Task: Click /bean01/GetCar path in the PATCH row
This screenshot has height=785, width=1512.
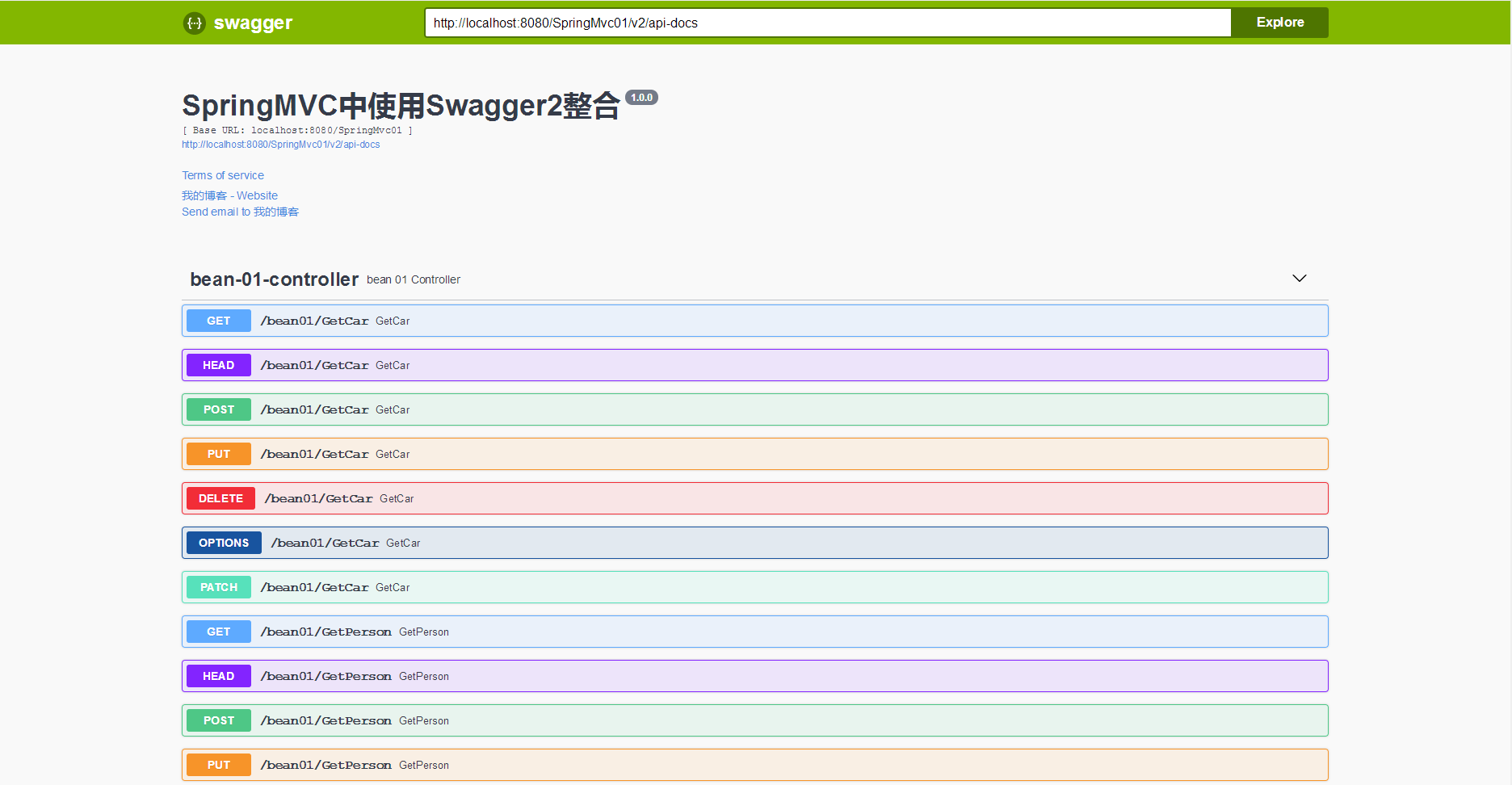Action: pos(314,587)
